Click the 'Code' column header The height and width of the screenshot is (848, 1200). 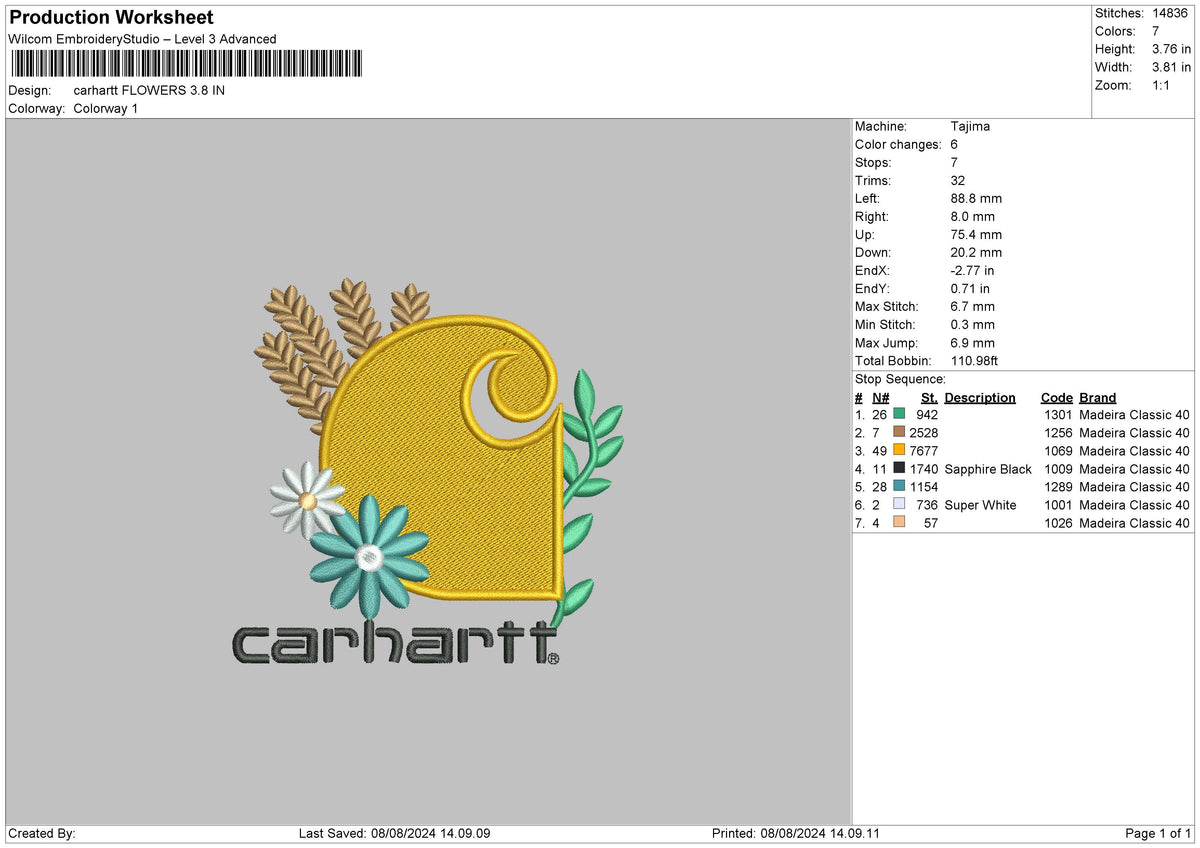pyautogui.click(x=1056, y=398)
